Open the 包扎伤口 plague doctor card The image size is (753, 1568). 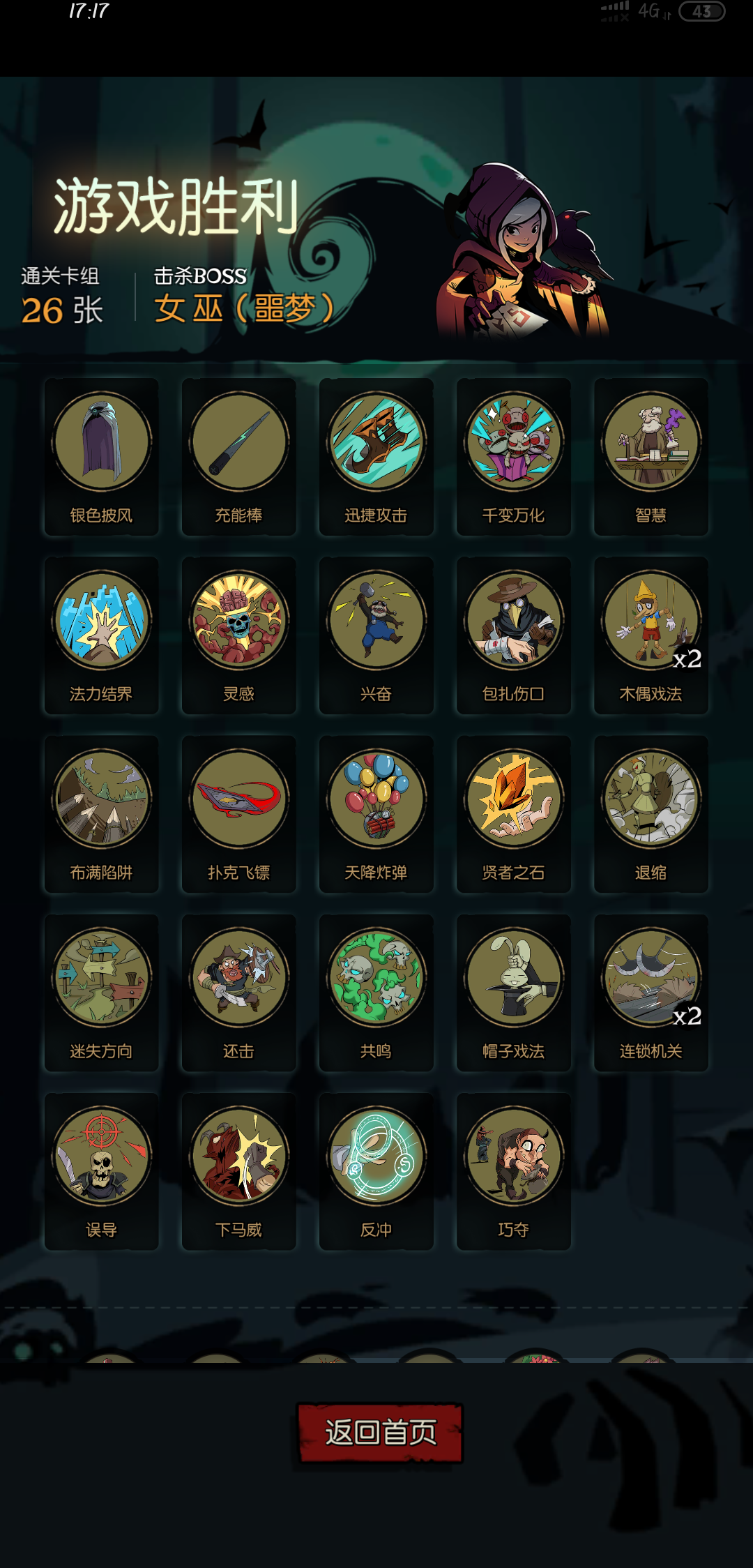point(514,635)
